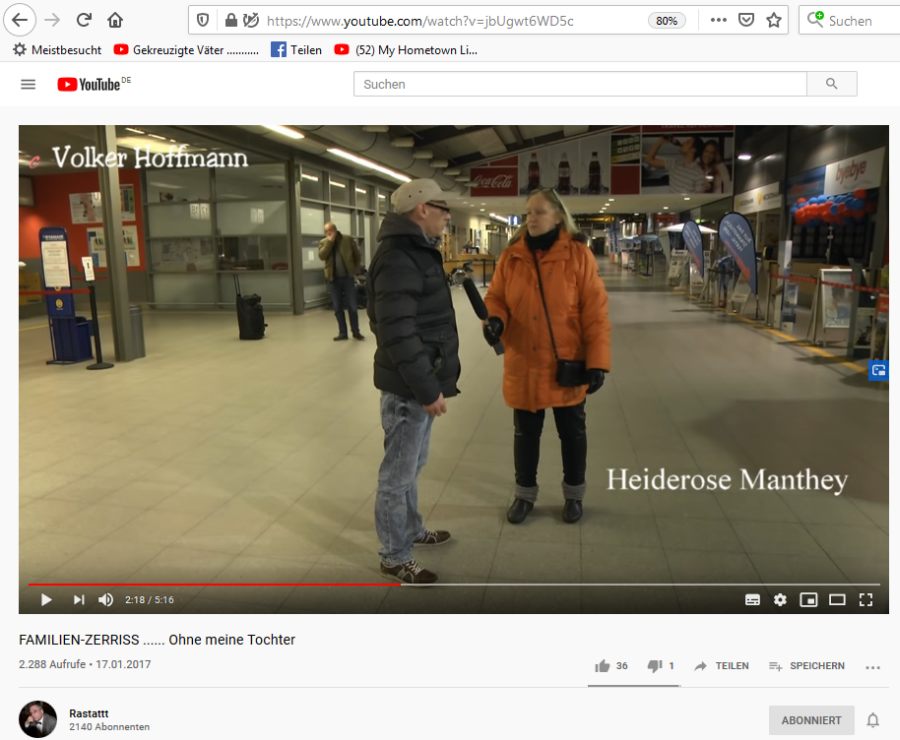The height and width of the screenshot is (740, 900).
Task: Click the YouTube search input field
Action: [x=580, y=84]
